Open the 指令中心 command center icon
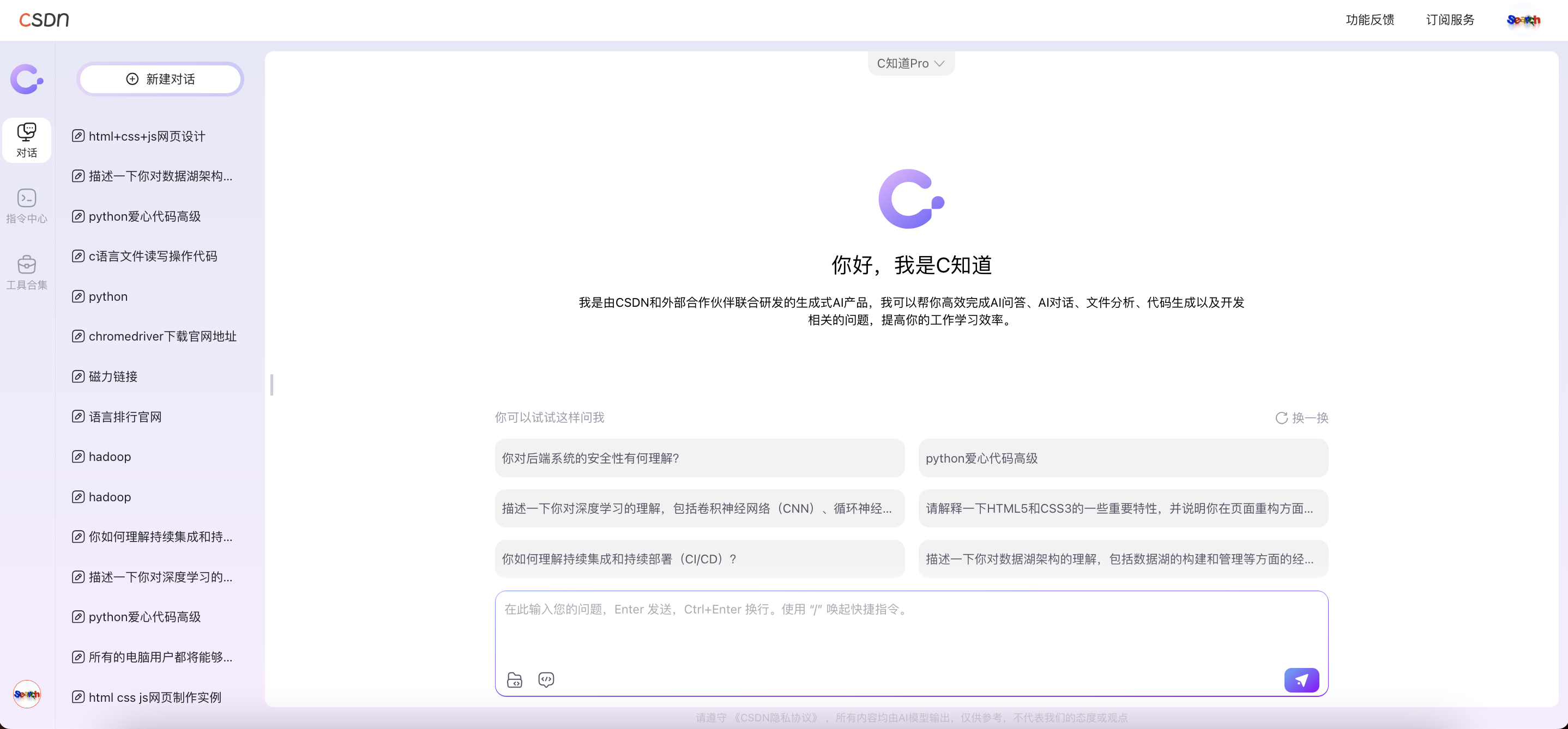 (26, 205)
